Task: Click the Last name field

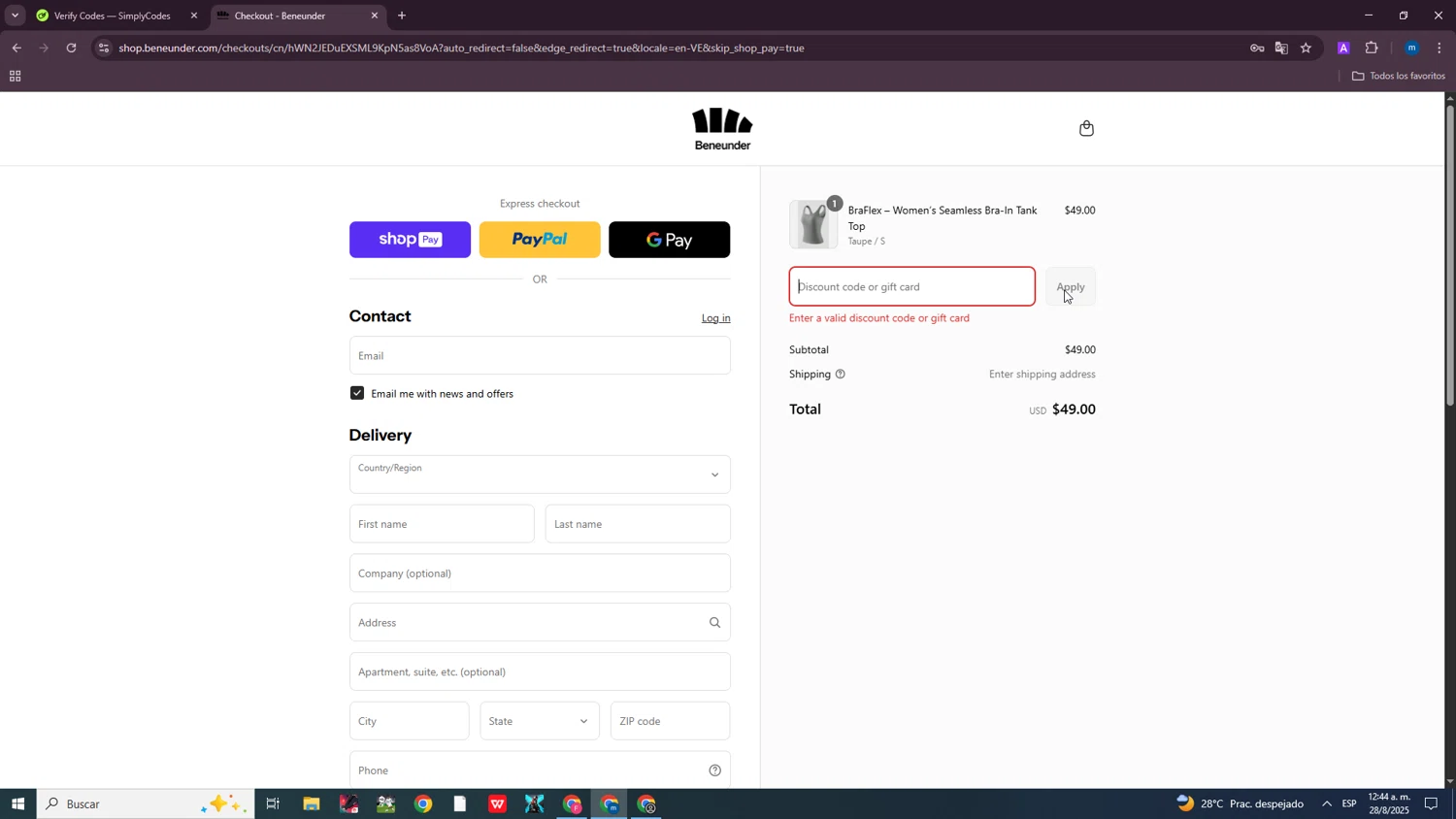Action: [x=638, y=524]
